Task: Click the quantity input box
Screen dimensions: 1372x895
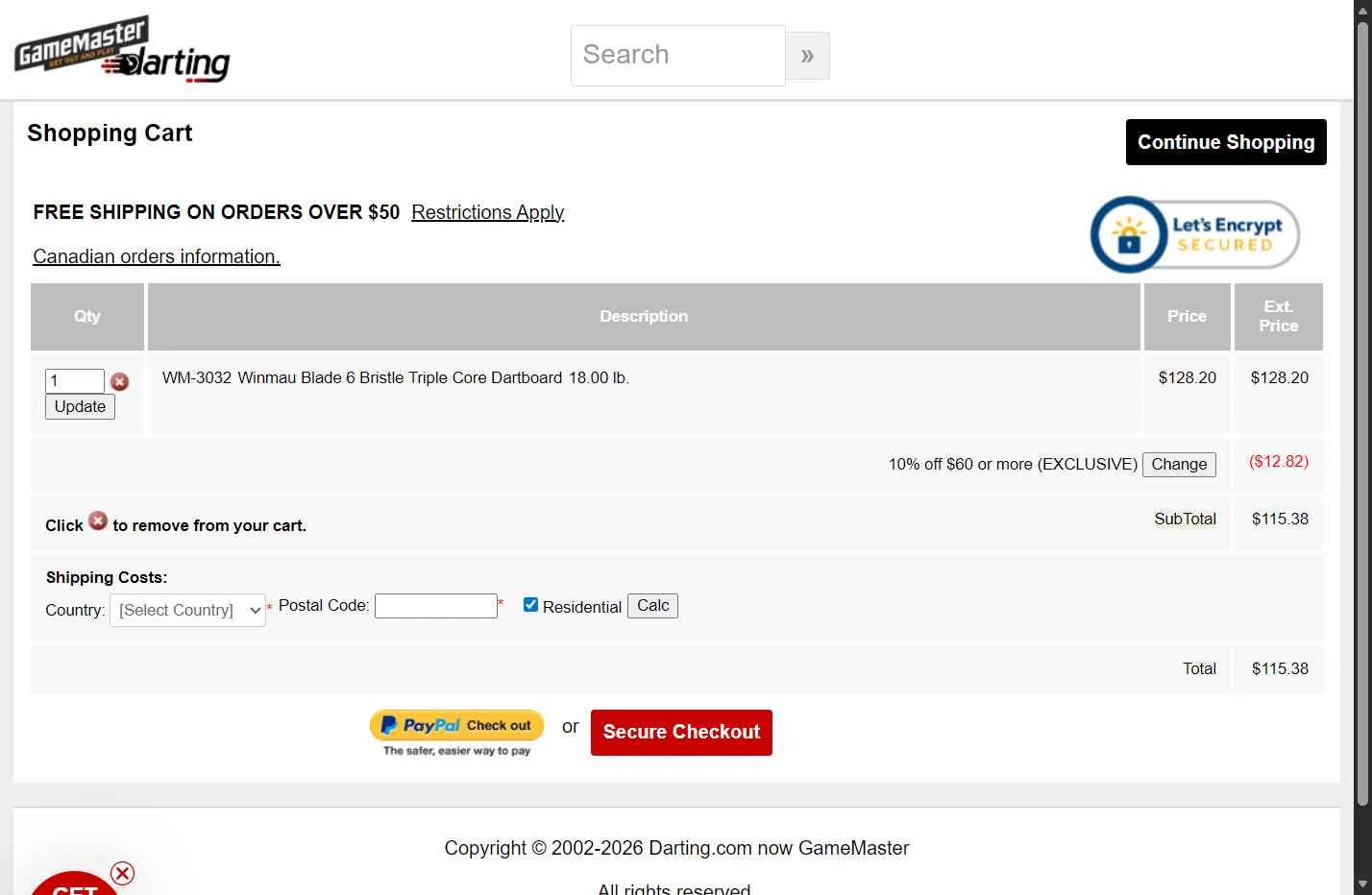Action: pos(75,380)
